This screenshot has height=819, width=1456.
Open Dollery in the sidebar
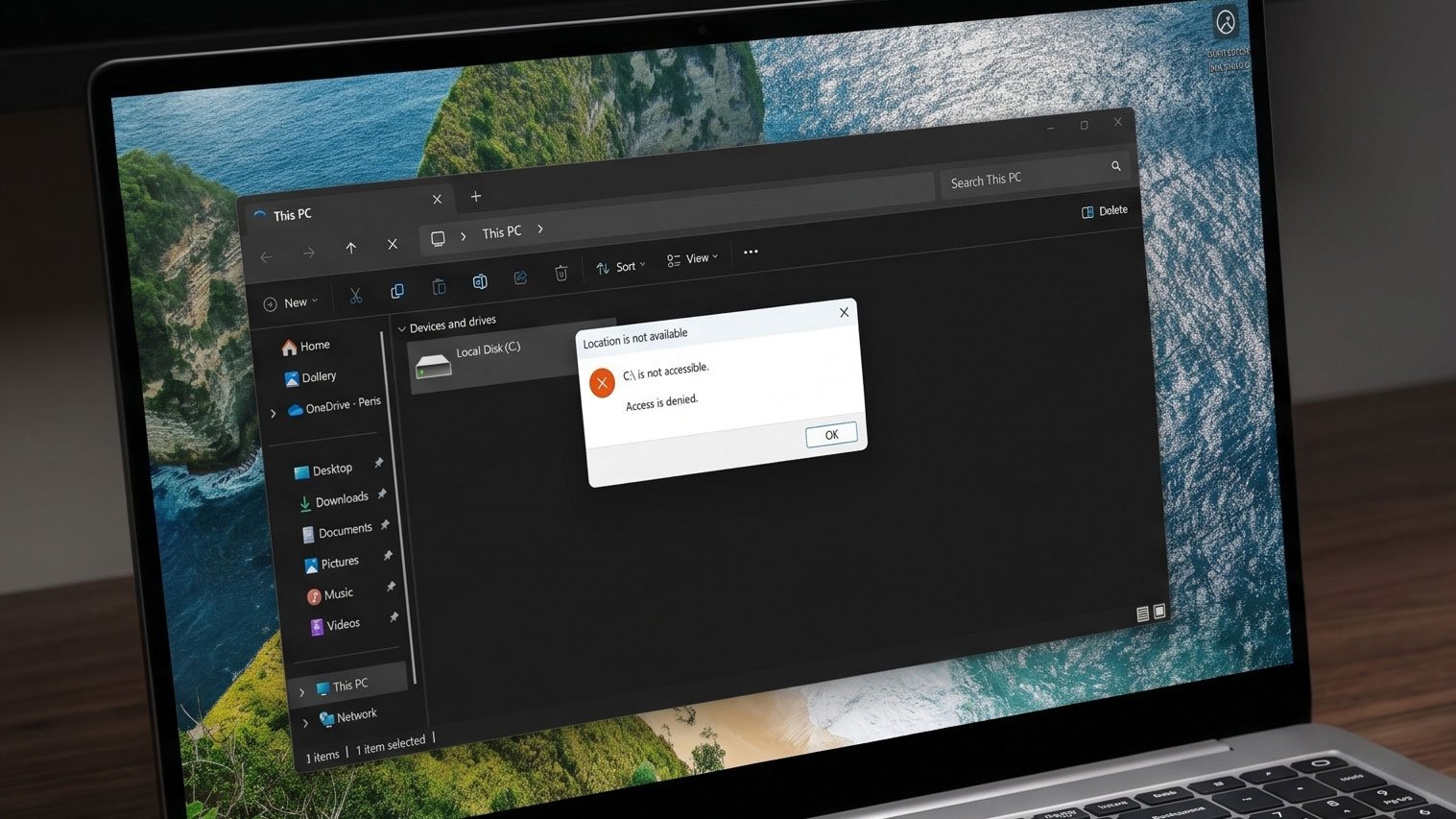(310, 377)
